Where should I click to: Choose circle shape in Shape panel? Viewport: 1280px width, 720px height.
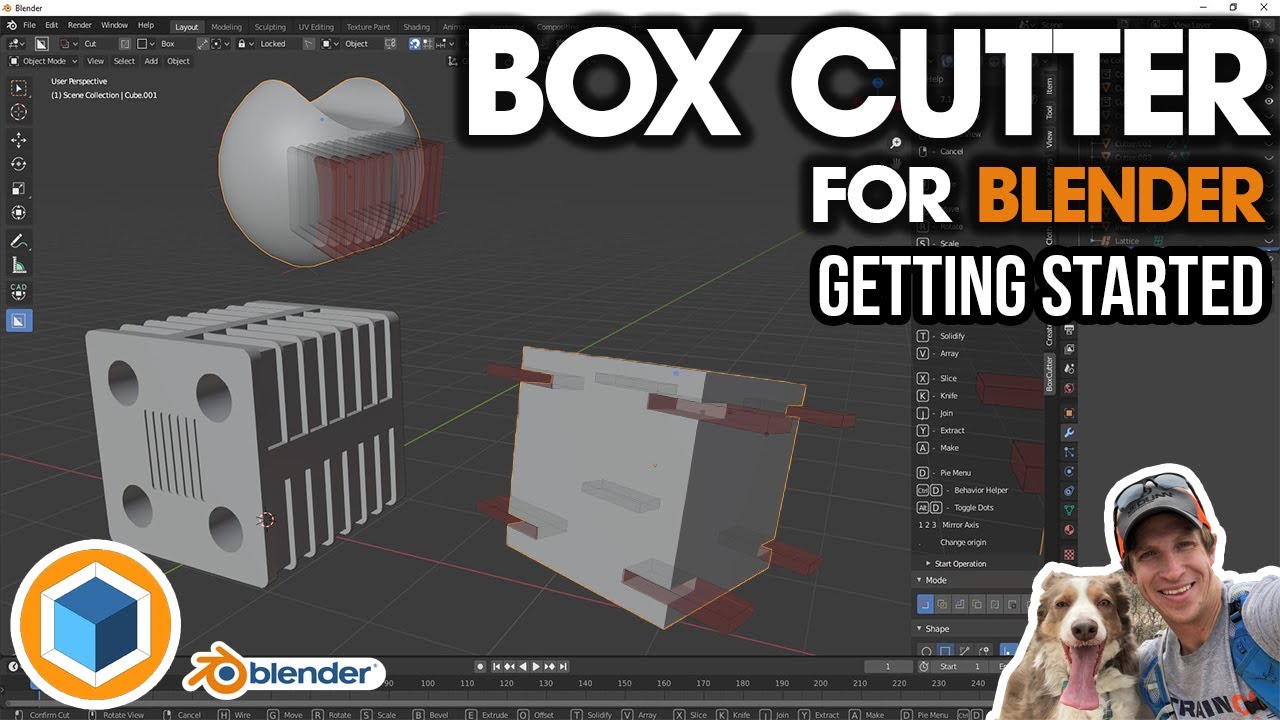927,652
